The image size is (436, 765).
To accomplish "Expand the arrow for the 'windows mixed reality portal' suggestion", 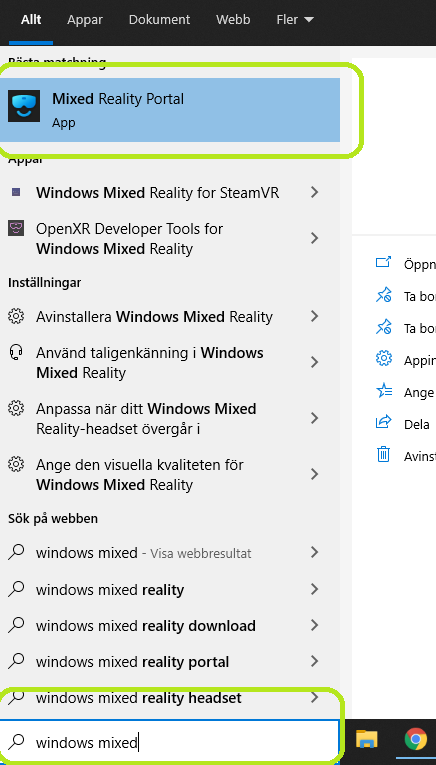I will coord(315,662).
